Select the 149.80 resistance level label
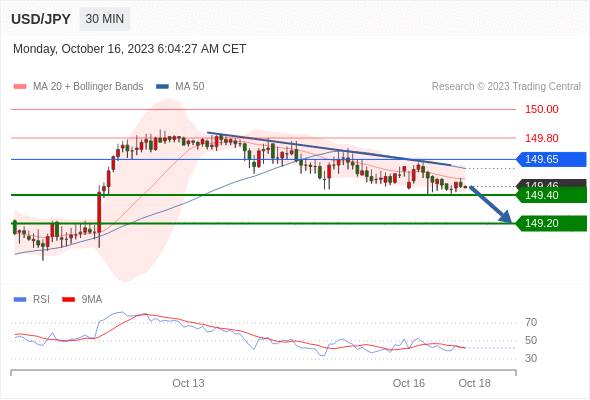 (x=541, y=138)
